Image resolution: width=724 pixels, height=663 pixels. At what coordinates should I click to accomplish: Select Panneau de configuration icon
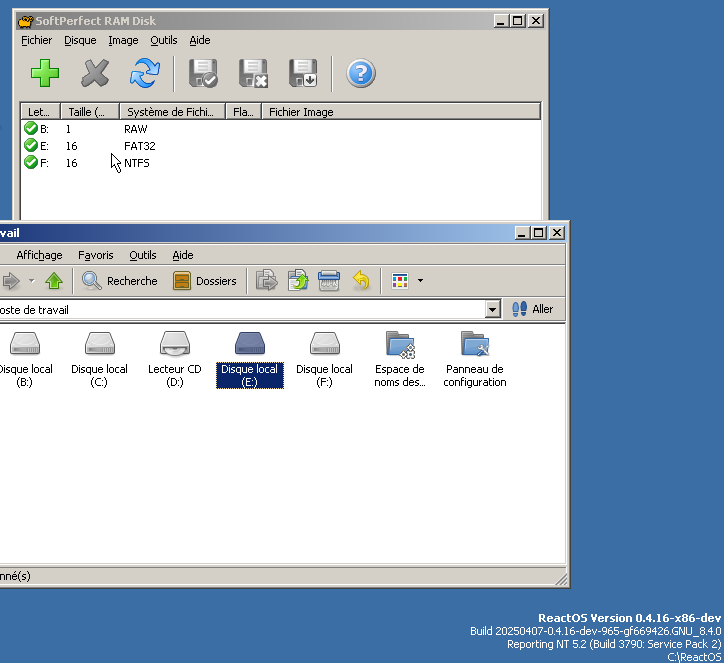[x=475, y=344]
